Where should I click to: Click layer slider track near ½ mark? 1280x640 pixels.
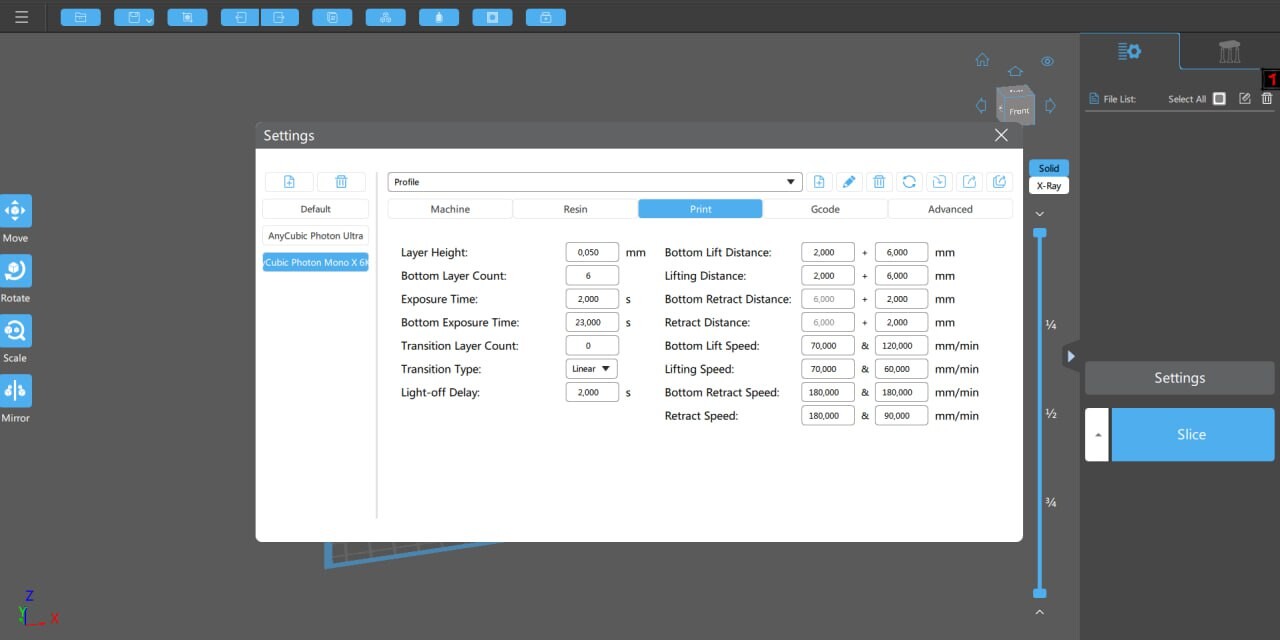[1040, 413]
